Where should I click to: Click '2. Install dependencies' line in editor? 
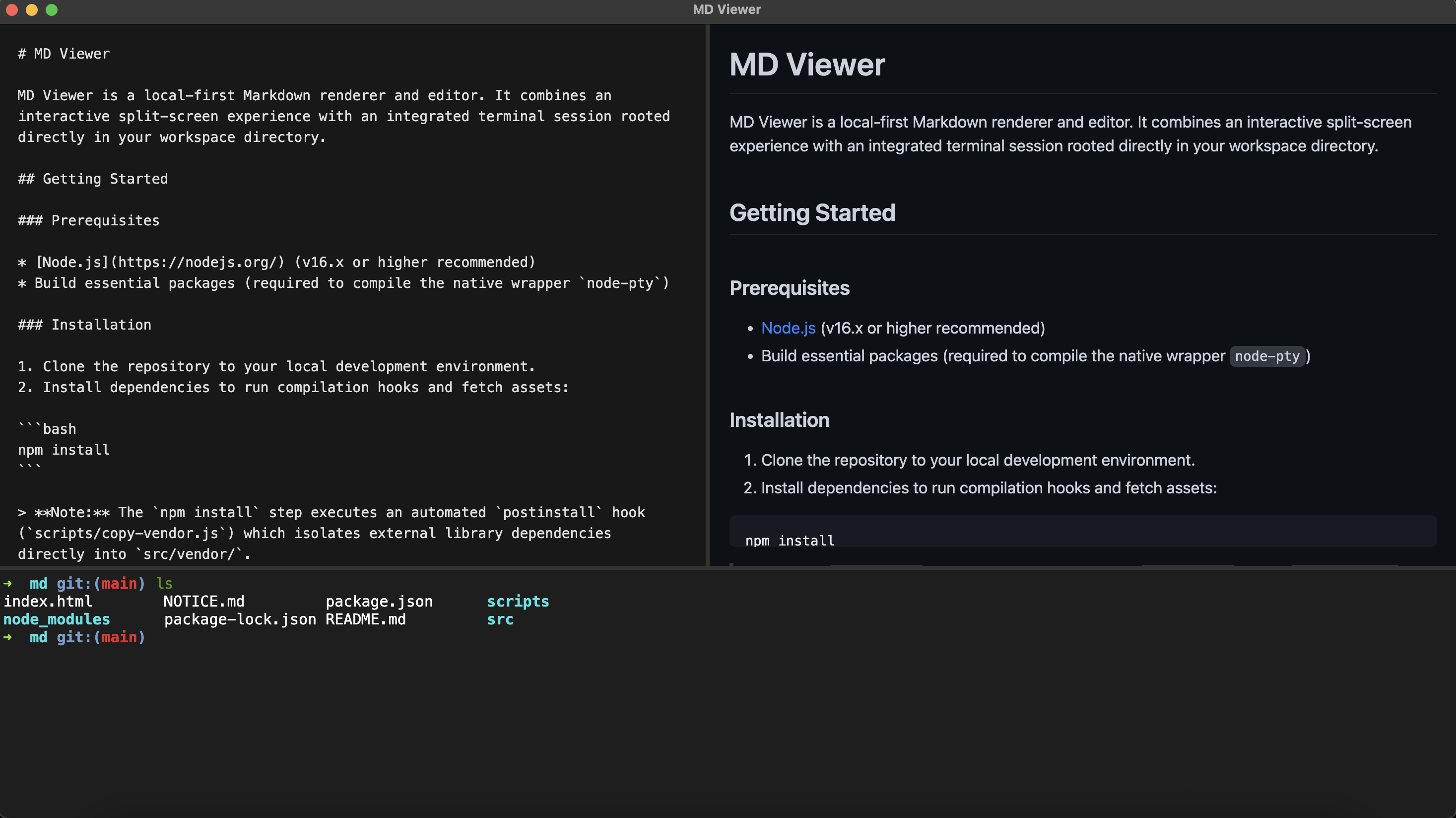pos(293,387)
